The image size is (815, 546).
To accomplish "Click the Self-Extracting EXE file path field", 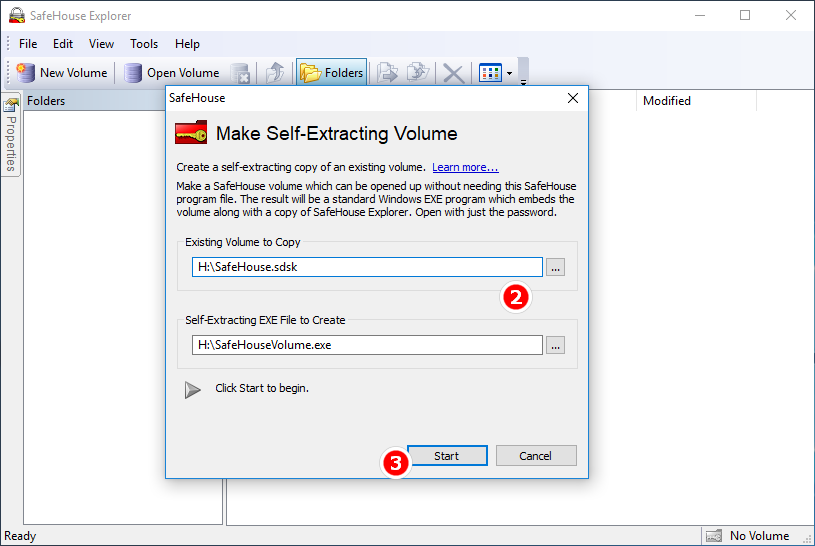I will point(366,345).
